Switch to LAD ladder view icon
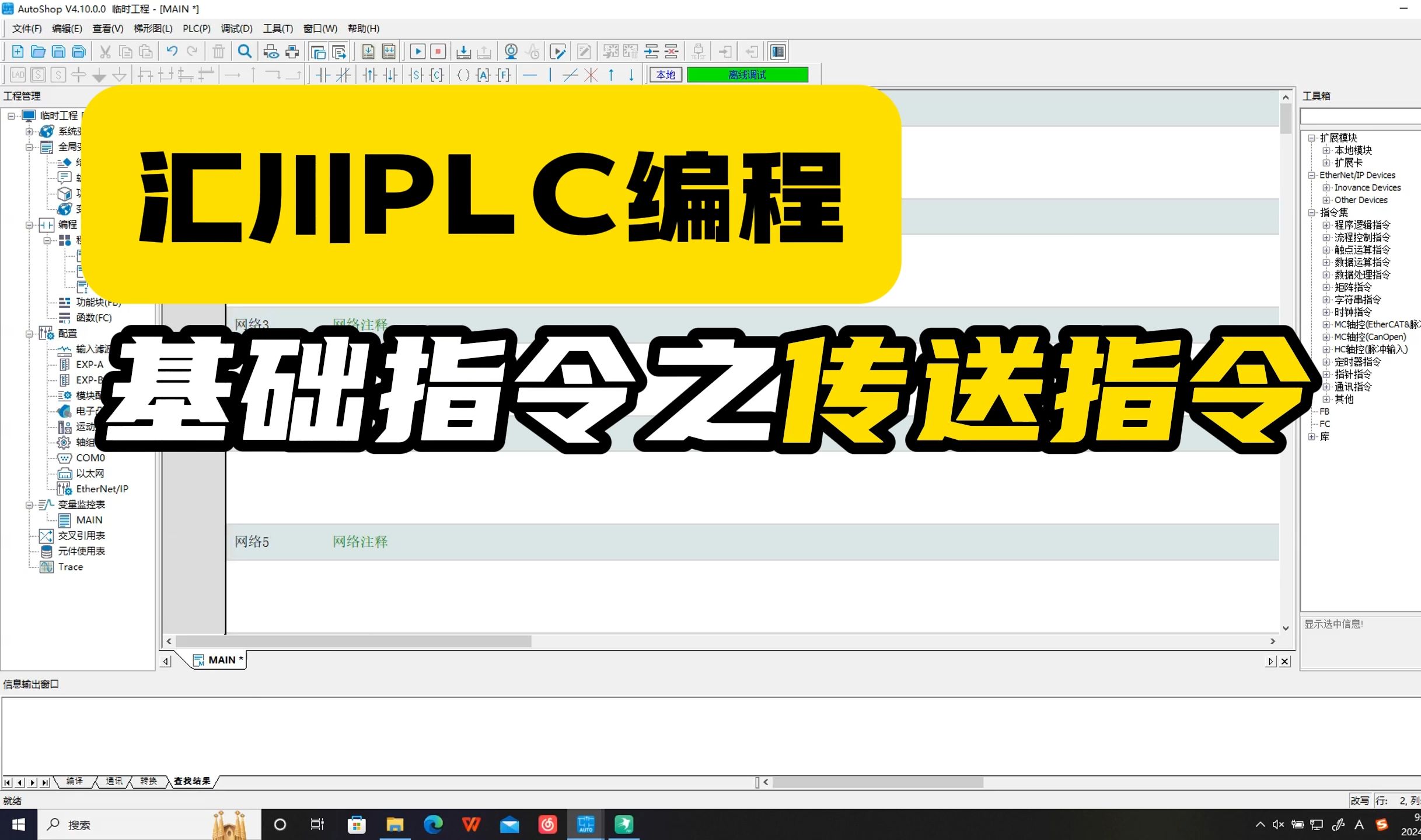The width and height of the screenshot is (1421, 840). click(x=18, y=75)
